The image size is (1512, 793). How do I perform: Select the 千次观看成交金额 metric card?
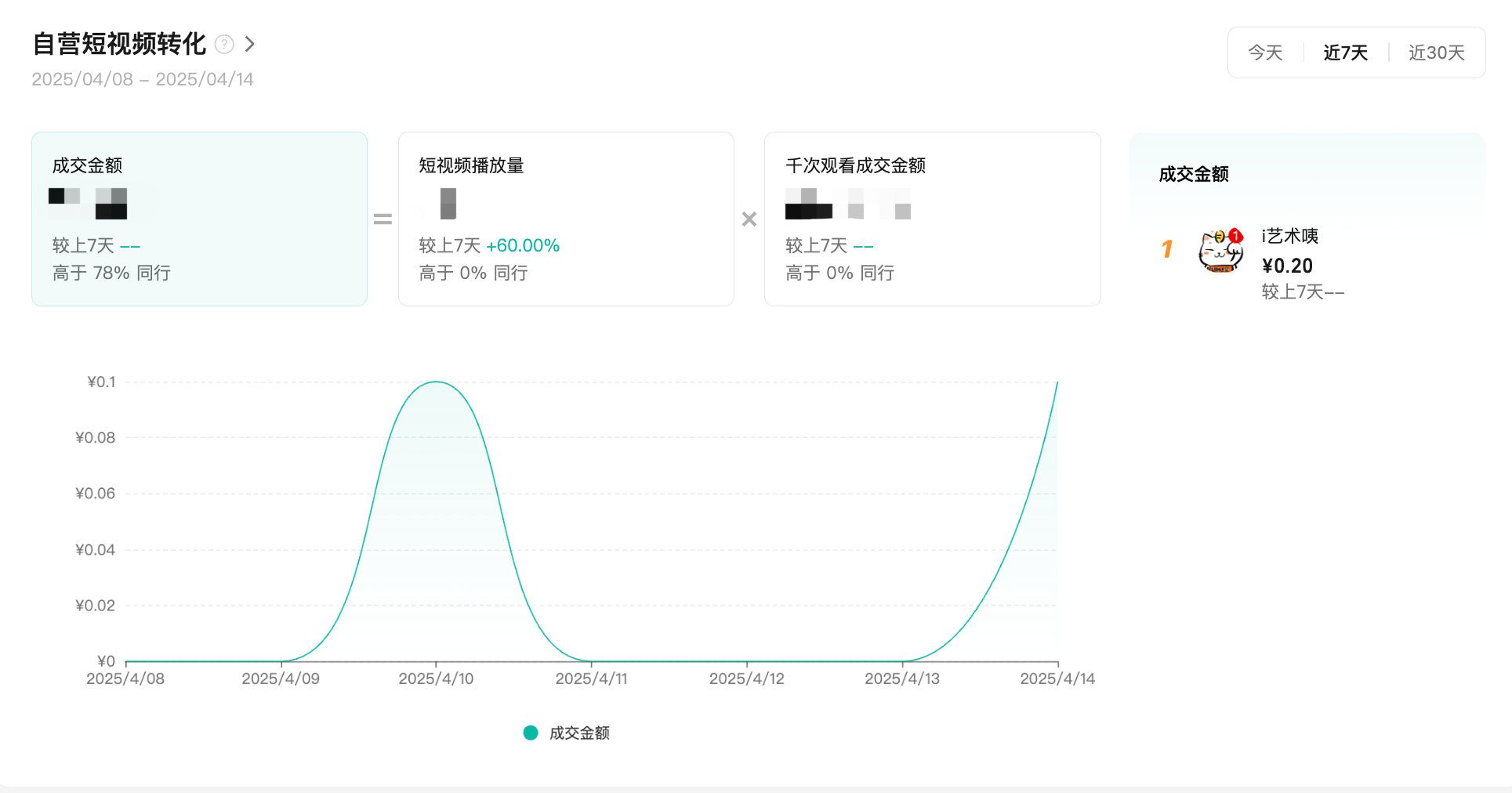pos(932,219)
